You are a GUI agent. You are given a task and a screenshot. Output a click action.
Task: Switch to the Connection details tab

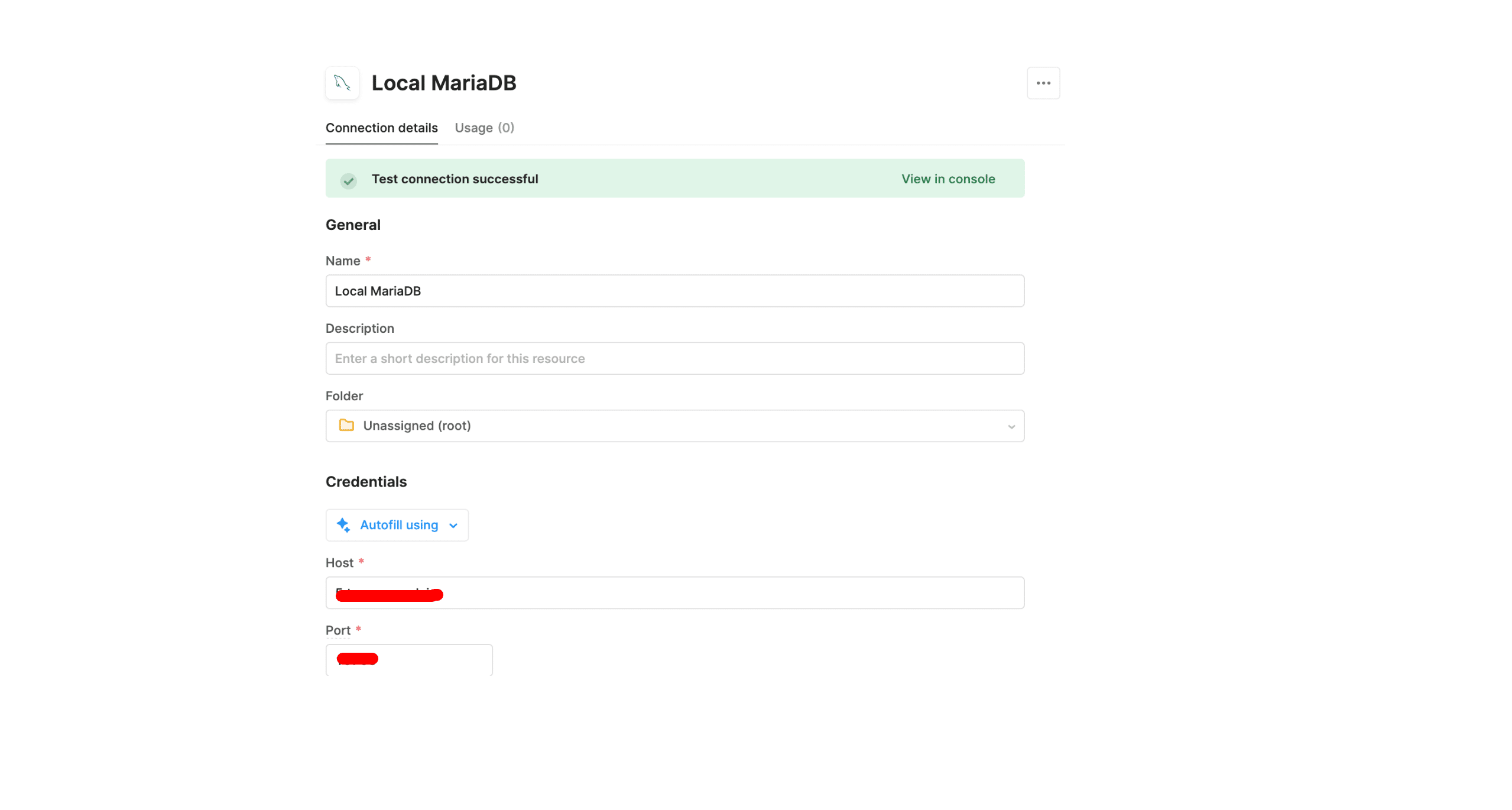pyautogui.click(x=381, y=128)
